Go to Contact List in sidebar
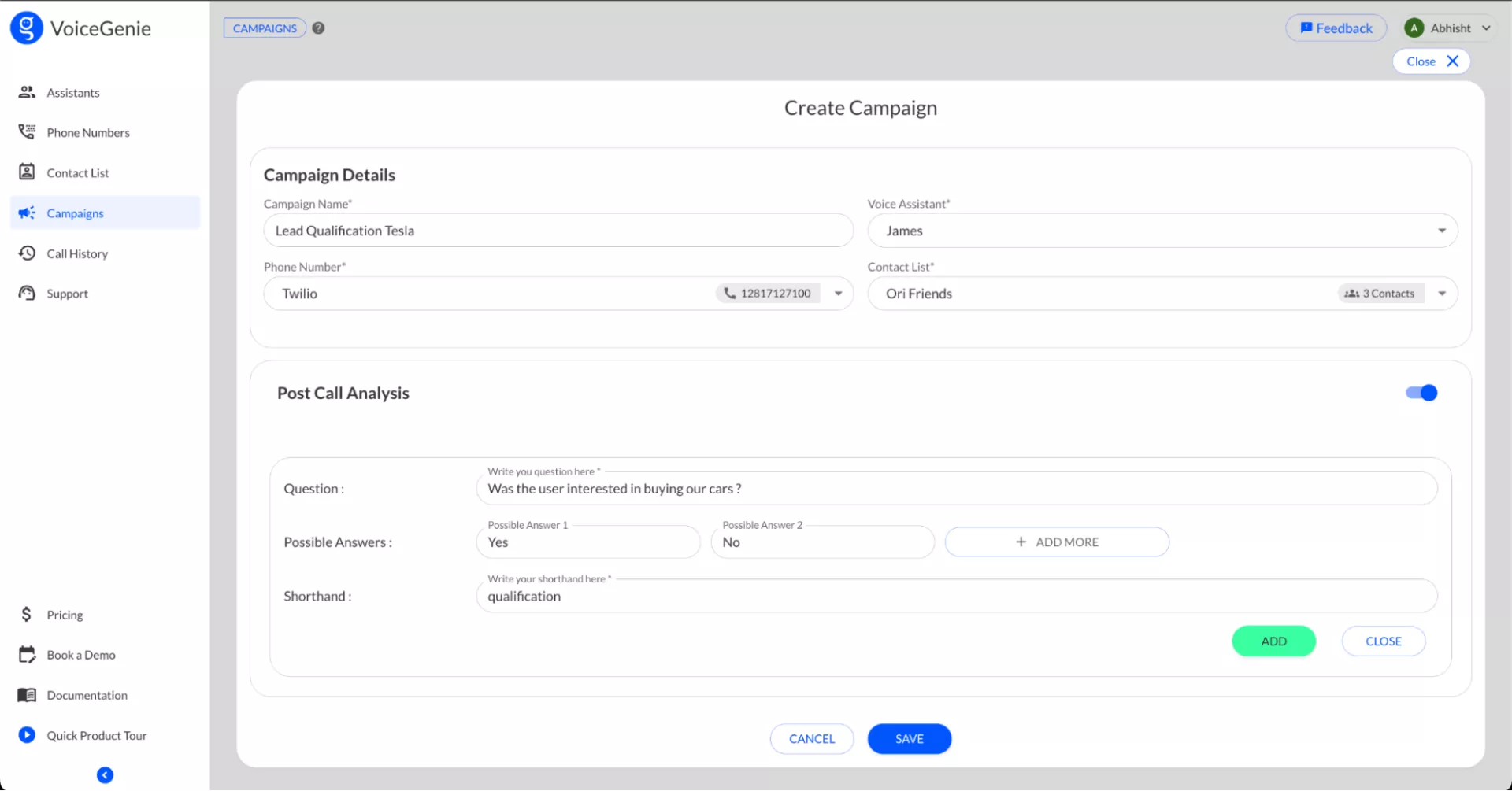Screen dimensions: 1512x791 point(77,173)
